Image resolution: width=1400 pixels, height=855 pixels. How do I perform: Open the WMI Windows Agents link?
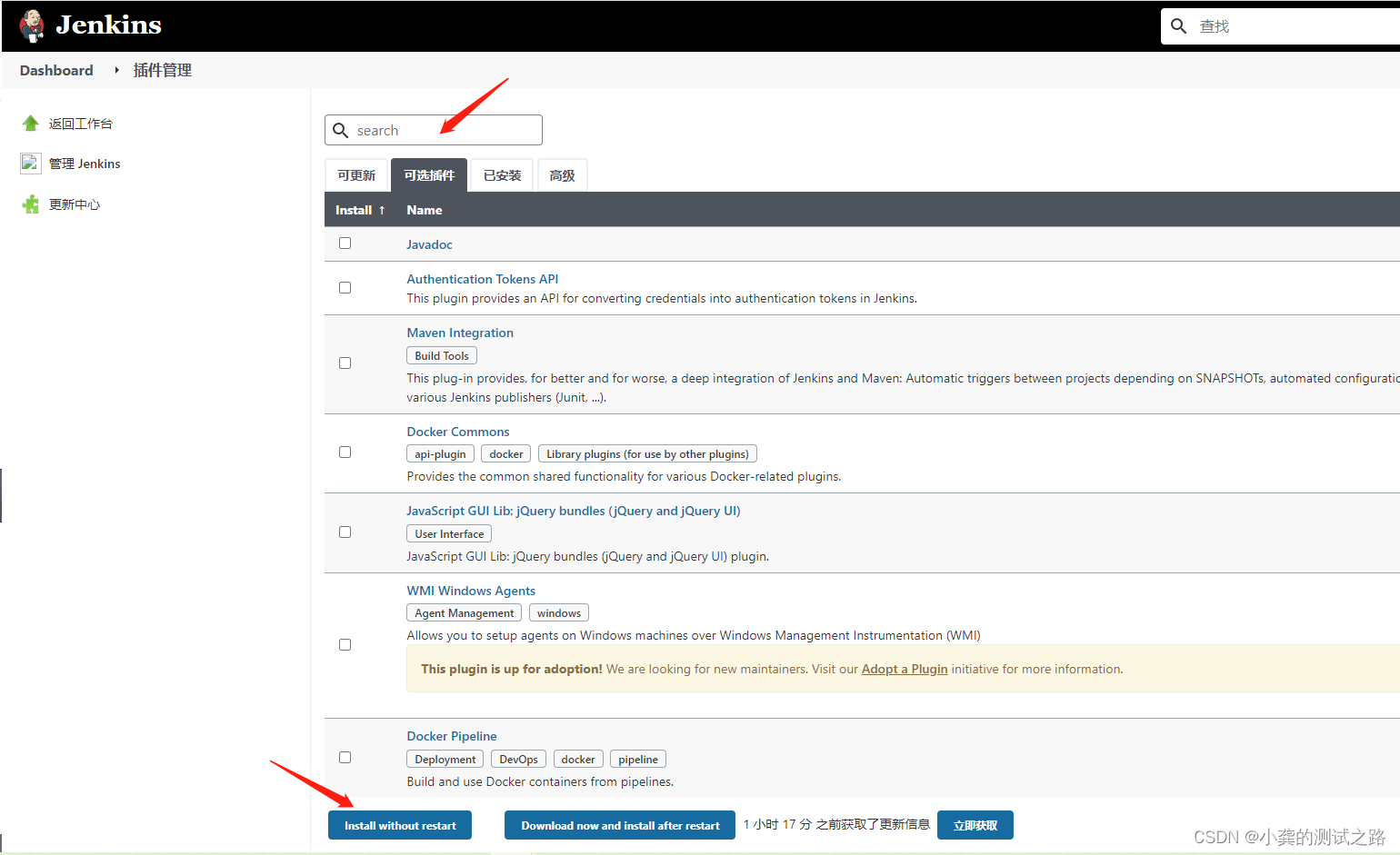pyautogui.click(x=471, y=591)
